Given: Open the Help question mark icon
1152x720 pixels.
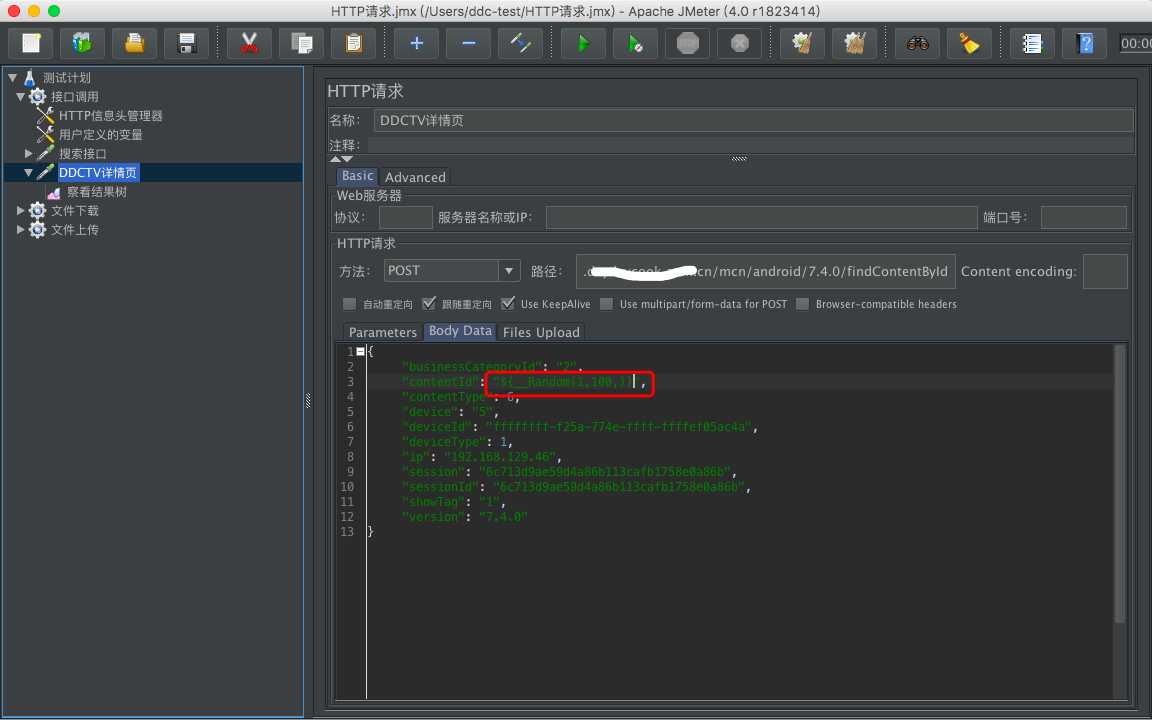Looking at the screenshot, I should (x=1084, y=43).
